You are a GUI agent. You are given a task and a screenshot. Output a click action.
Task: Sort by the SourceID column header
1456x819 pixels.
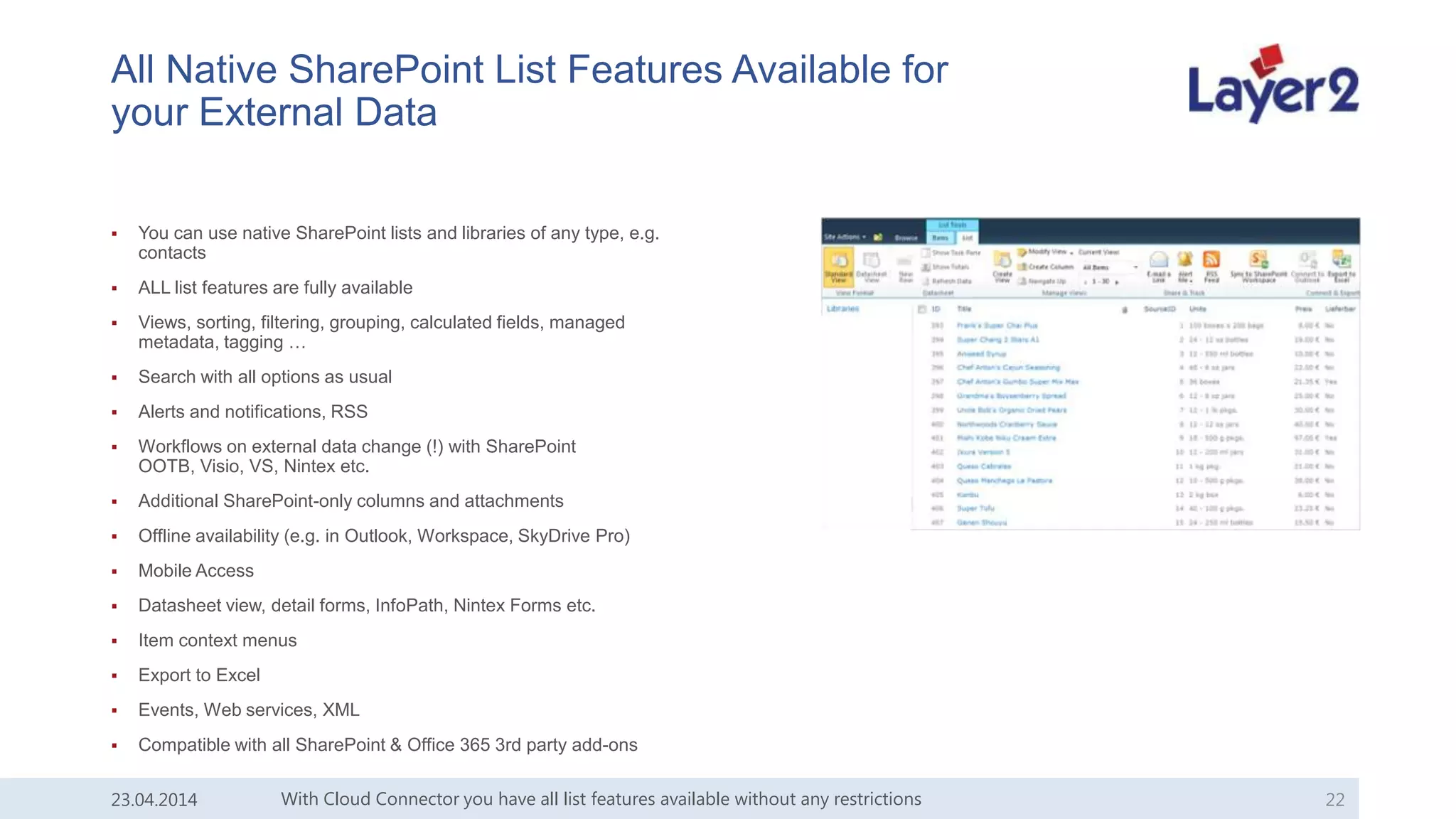[x=1160, y=309]
